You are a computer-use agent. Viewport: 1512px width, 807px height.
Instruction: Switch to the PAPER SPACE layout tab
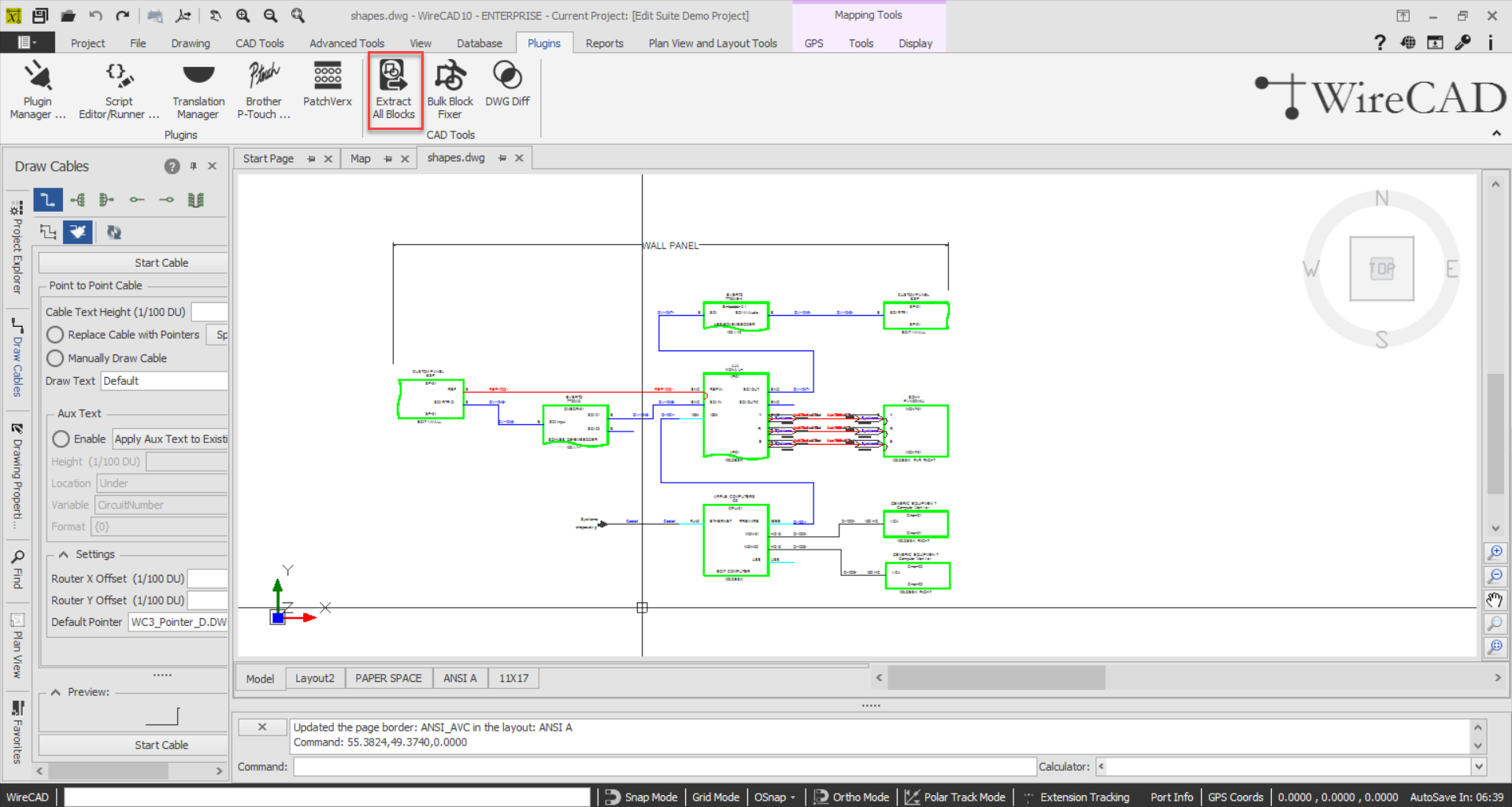coord(388,678)
